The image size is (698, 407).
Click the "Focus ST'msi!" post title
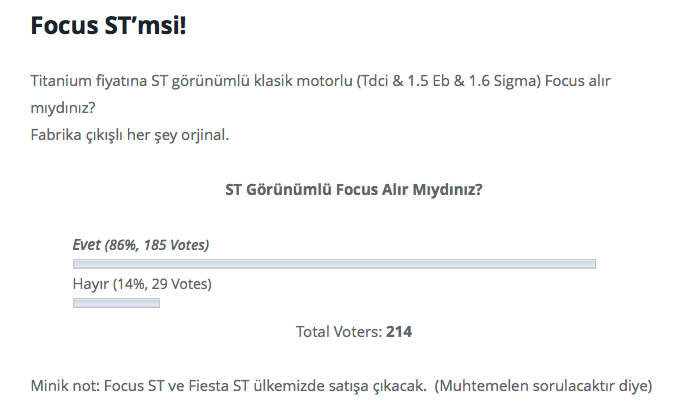pos(108,25)
